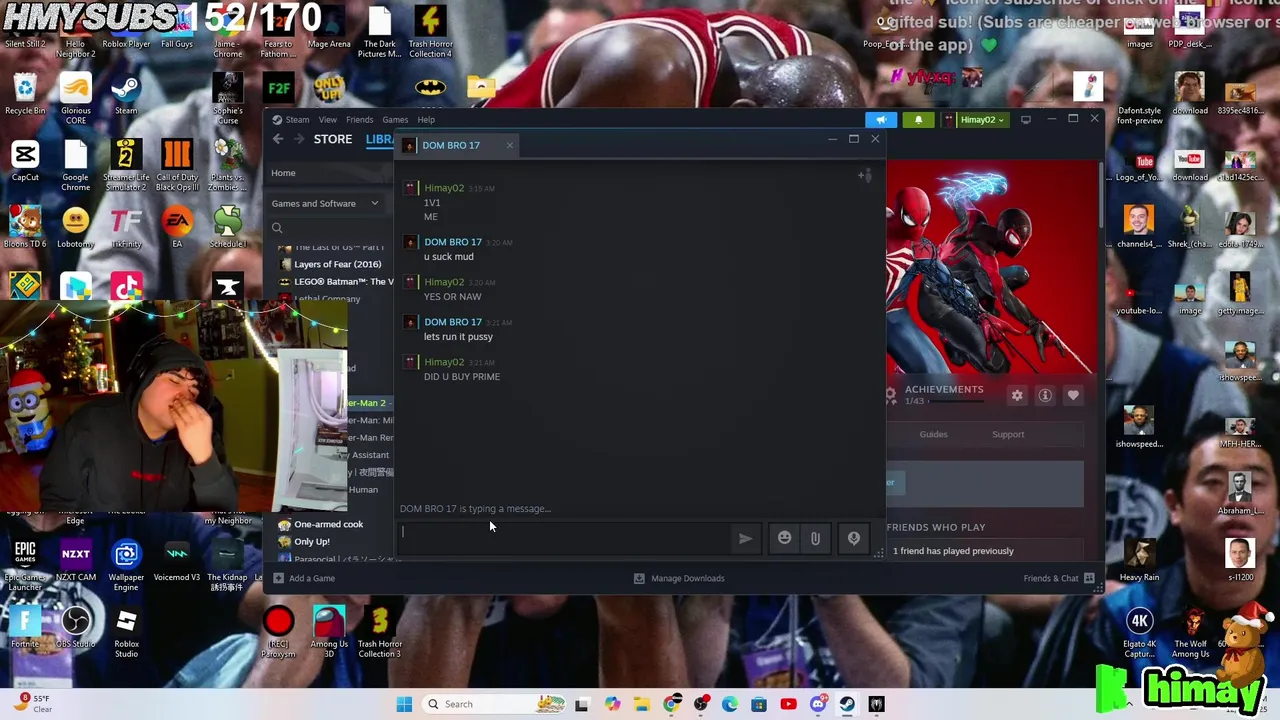Switch Steam to Big Picture mode icon
Image resolution: width=1280 pixels, height=720 pixels.
(1025, 120)
